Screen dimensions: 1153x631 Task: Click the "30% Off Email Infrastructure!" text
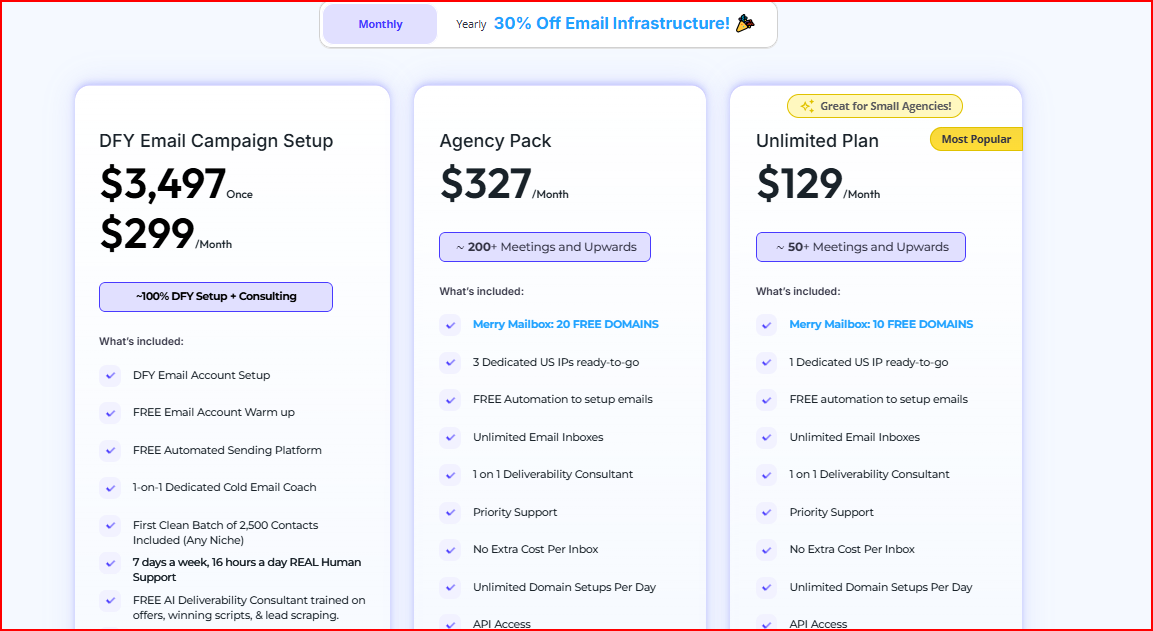(614, 23)
